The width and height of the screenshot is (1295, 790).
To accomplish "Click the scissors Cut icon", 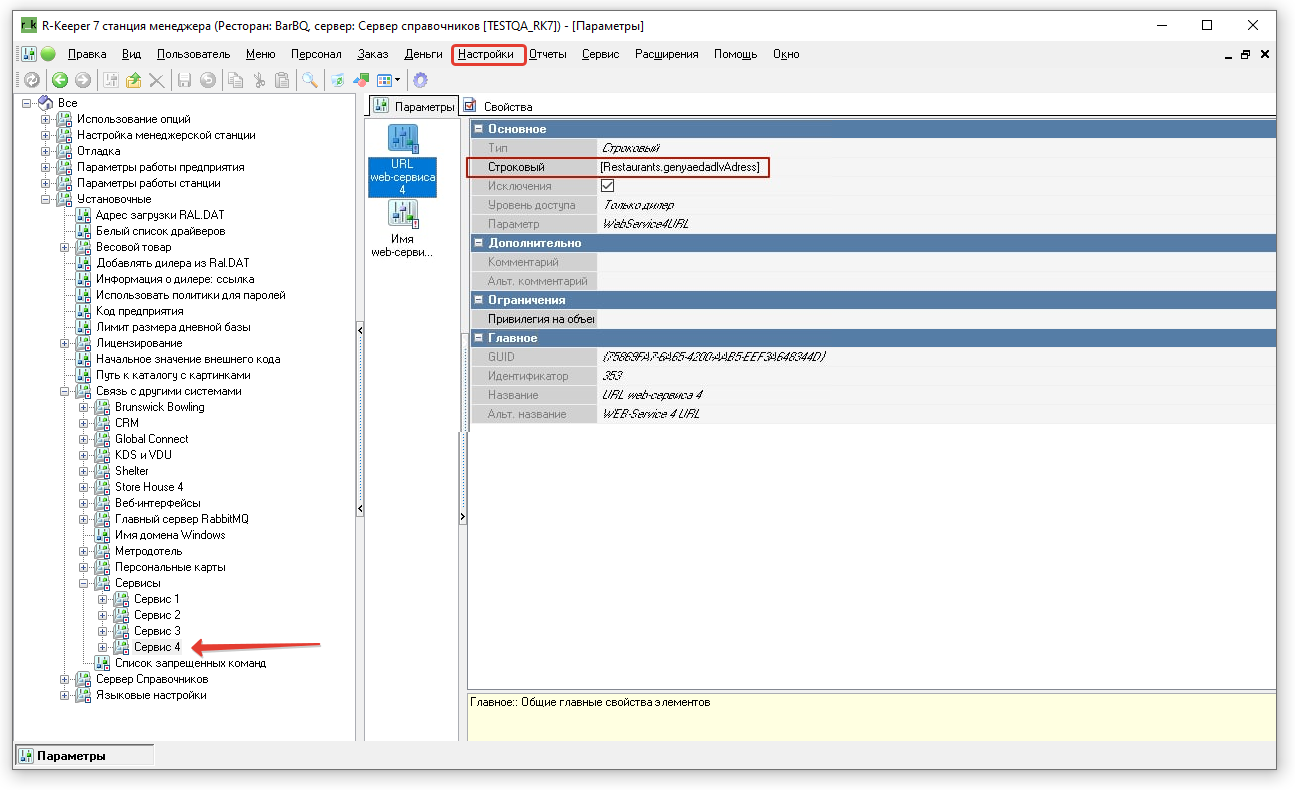I will (259, 80).
